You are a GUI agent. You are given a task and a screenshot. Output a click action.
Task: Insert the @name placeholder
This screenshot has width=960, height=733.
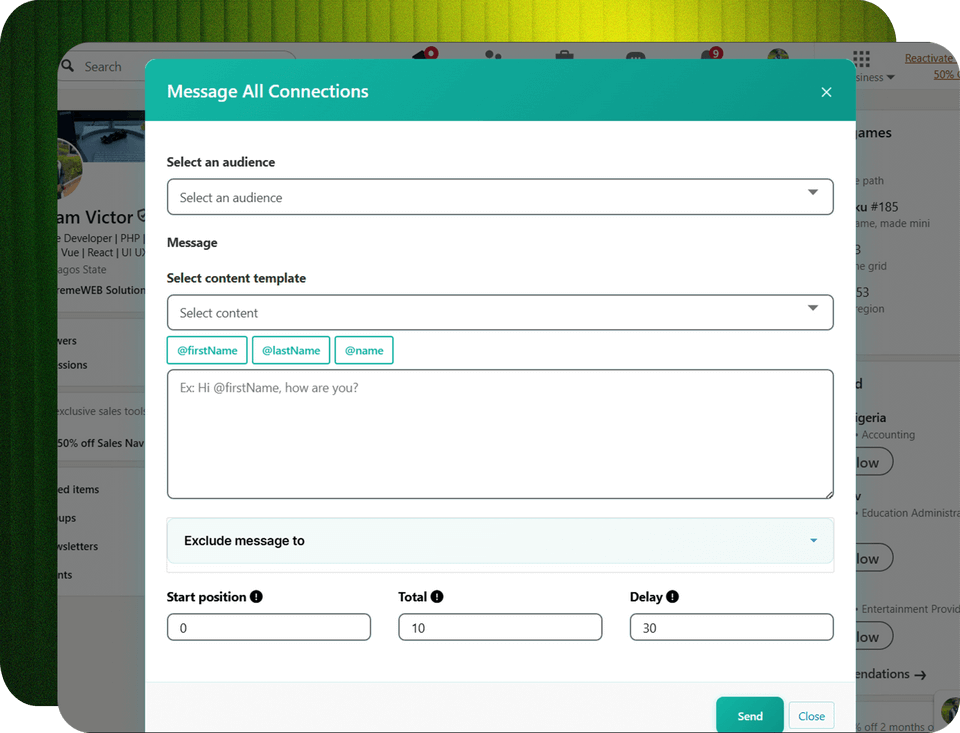(364, 350)
